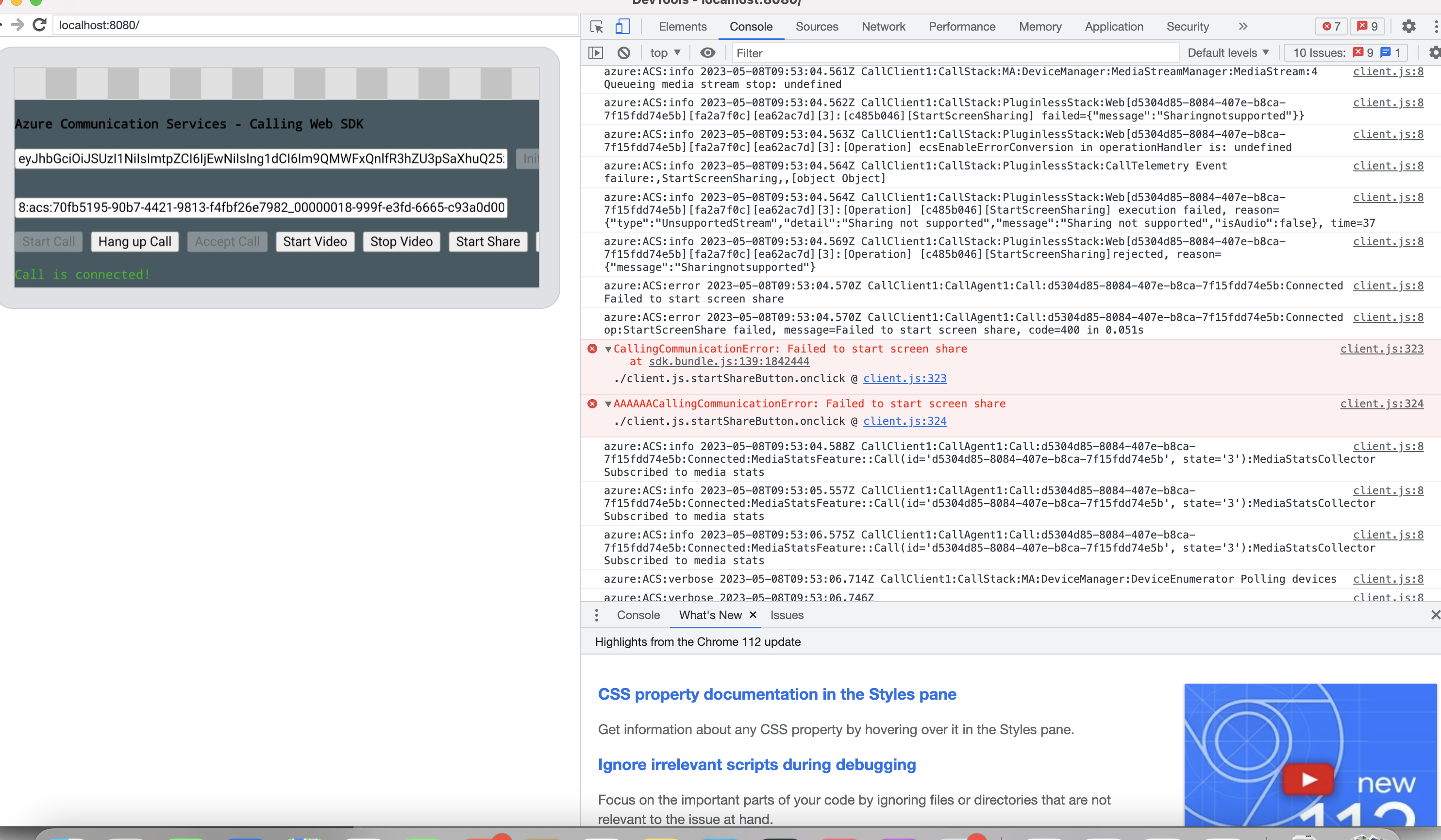The image size is (1441, 840).
Task: Open the Security tab
Action: pos(1188,27)
